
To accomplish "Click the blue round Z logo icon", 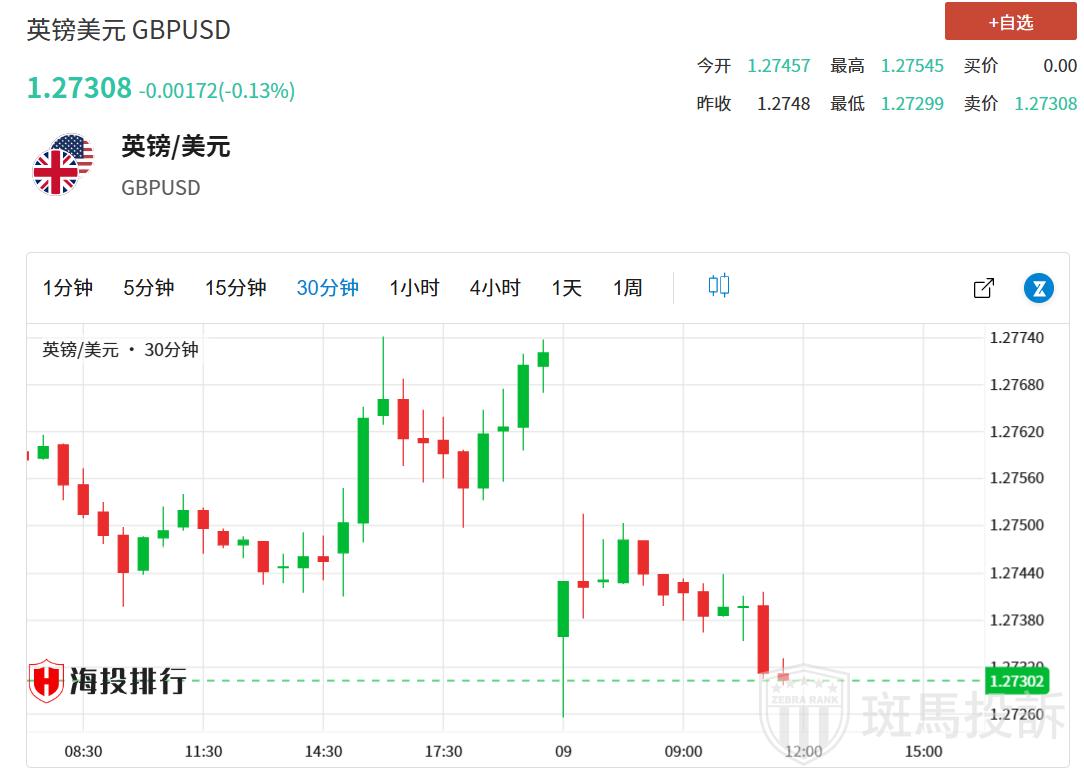I will click(x=1039, y=288).
